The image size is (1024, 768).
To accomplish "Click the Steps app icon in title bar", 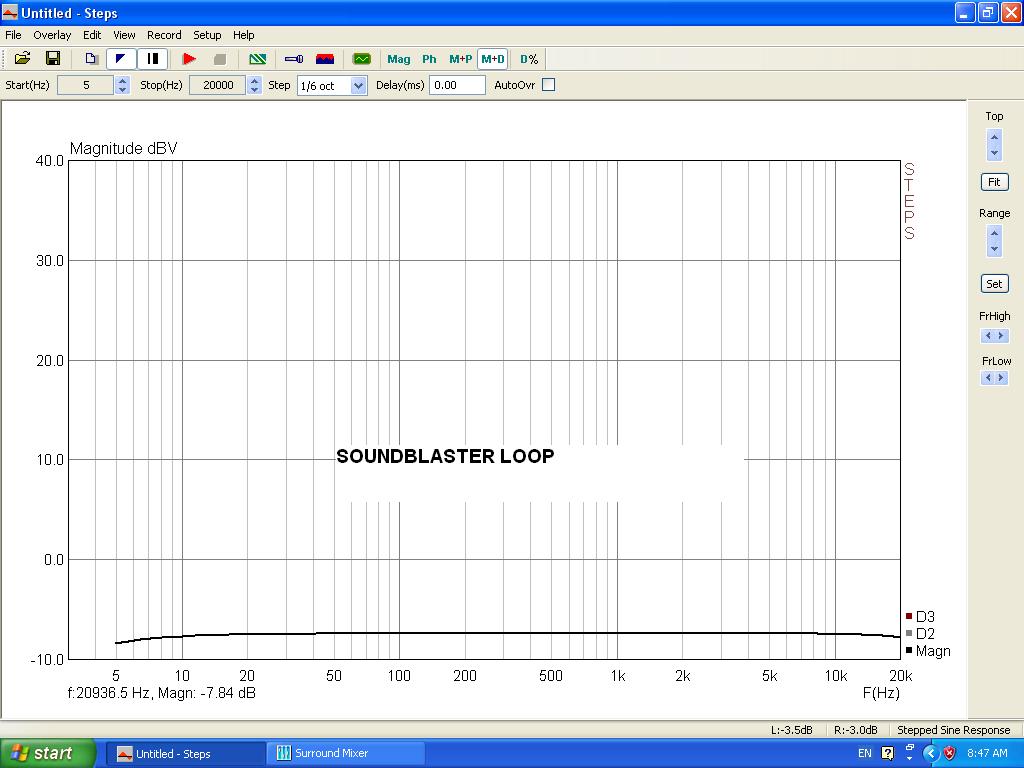I will [10, 13].
